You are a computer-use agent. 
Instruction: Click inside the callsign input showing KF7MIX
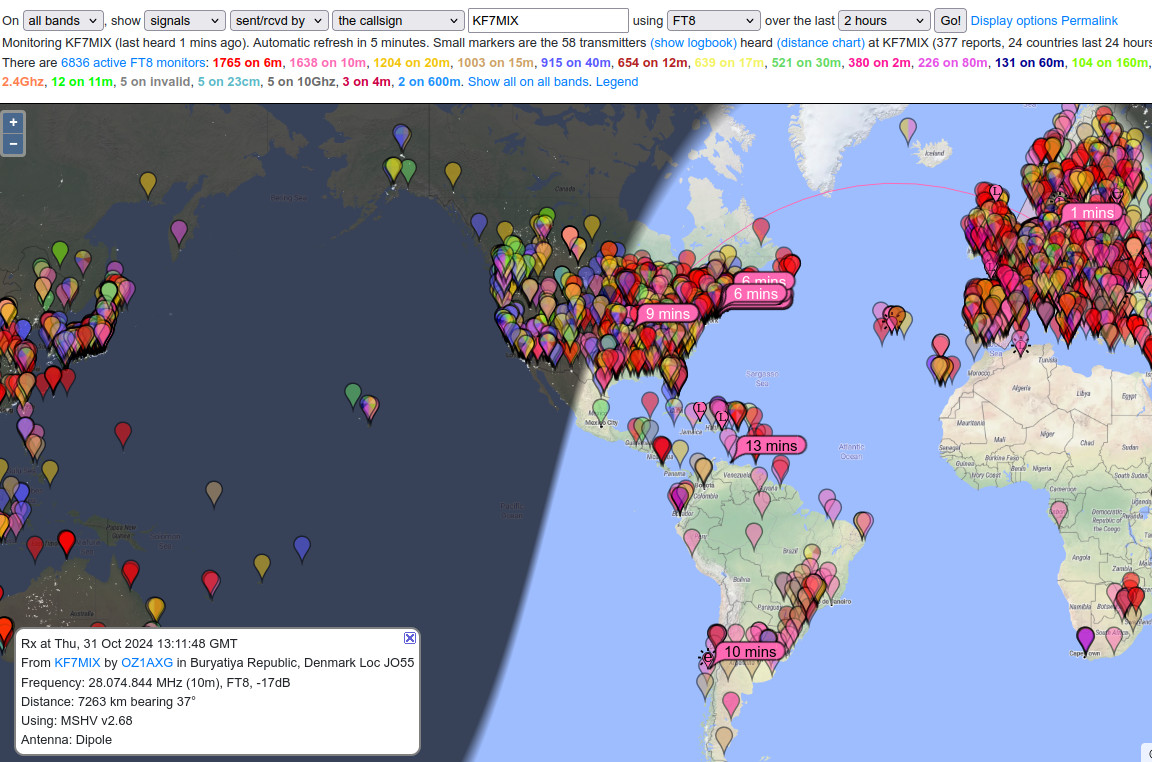coord(548,20)
